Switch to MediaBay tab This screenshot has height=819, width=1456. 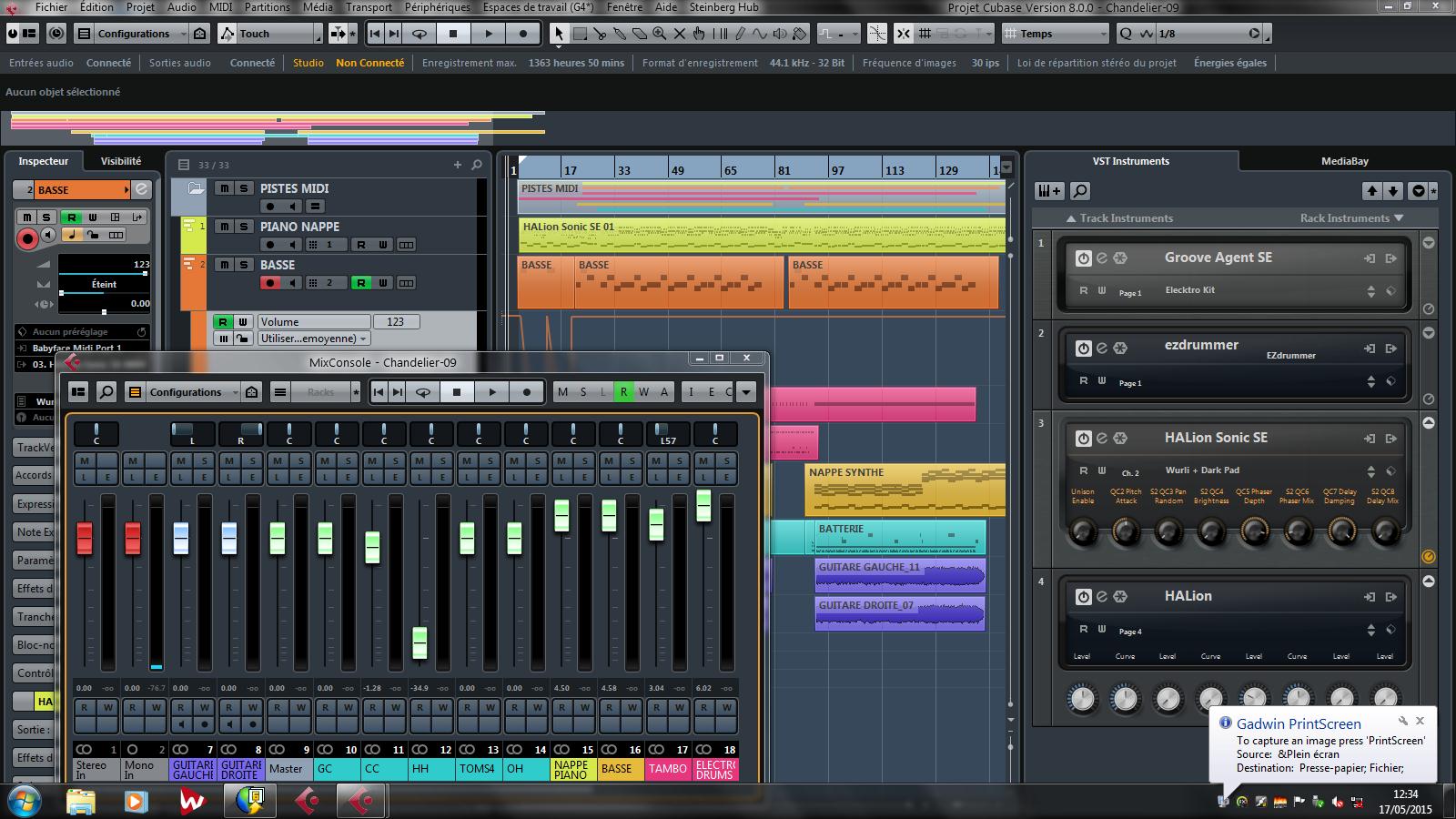pos(1345,161)
